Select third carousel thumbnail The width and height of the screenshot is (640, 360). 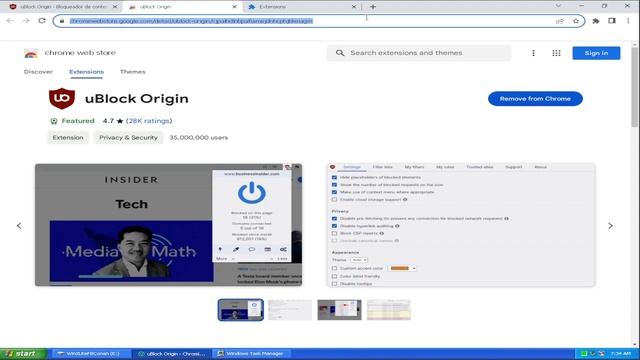click(339, 310)
